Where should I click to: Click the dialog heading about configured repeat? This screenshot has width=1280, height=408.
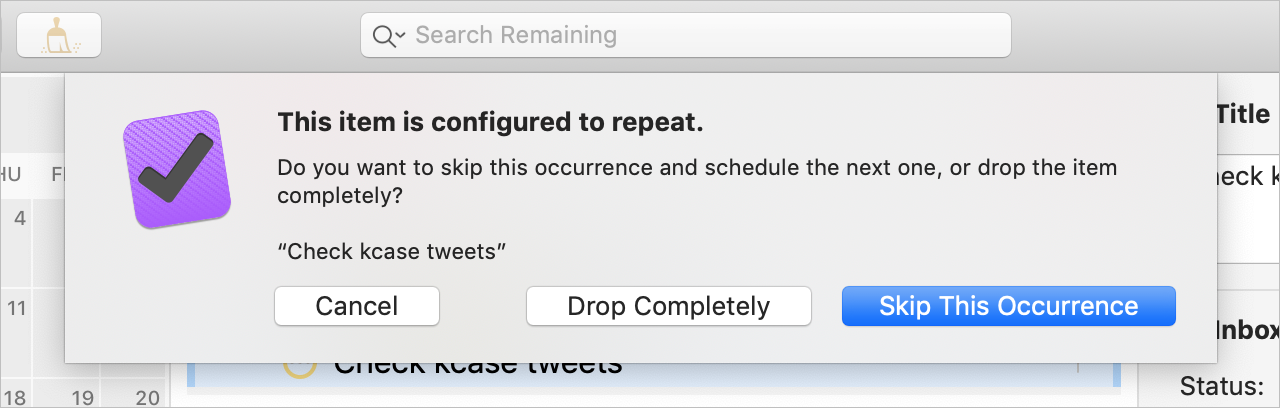(490, 122)
